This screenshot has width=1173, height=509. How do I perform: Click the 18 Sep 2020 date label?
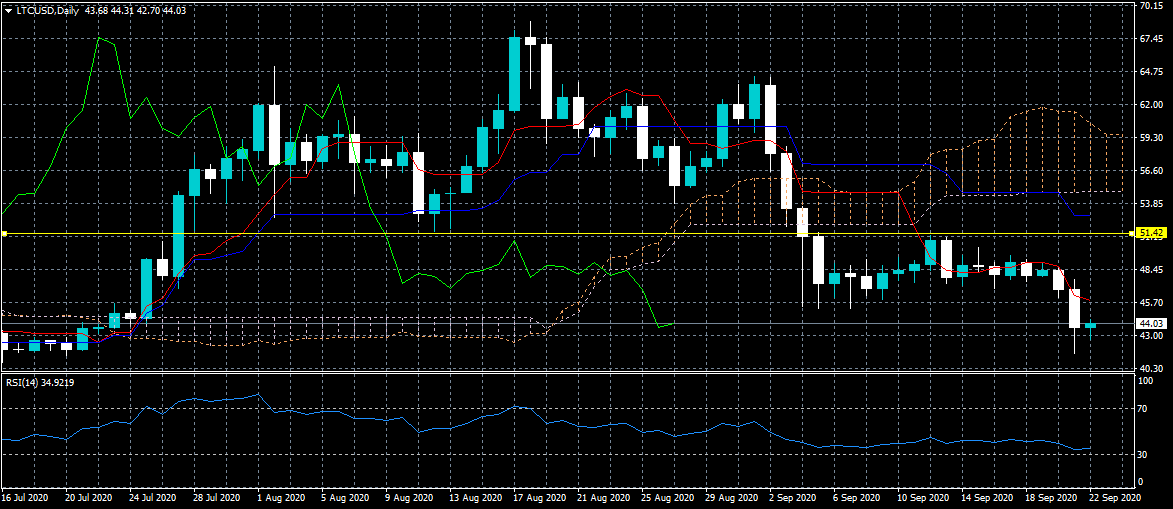(x=1053, y=498)
